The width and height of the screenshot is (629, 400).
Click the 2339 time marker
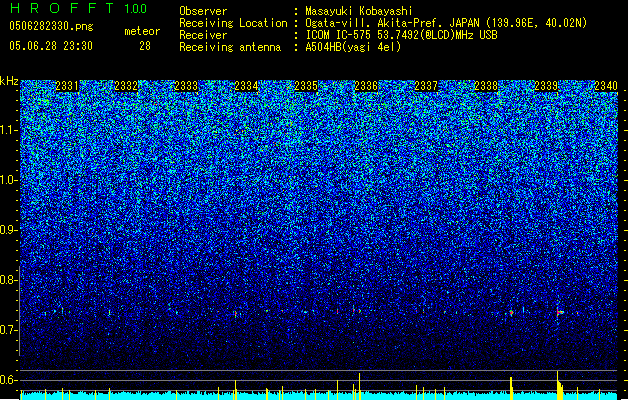(x=546, y=86)
